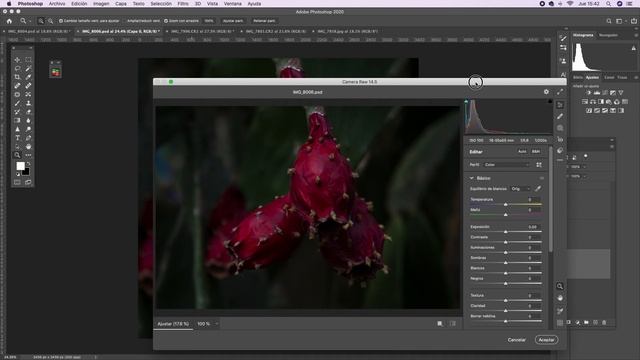The width and height of the screenshot is (640, 360).
Task: Open the Edit Toolbar three-dots button
Action: [28, 155]
